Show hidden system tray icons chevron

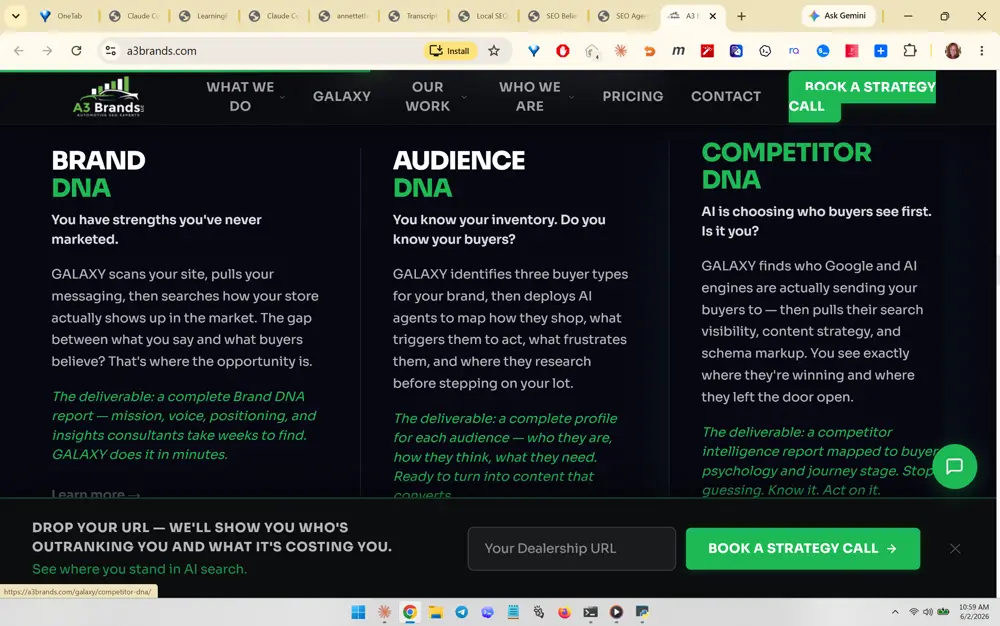point(895,612)
